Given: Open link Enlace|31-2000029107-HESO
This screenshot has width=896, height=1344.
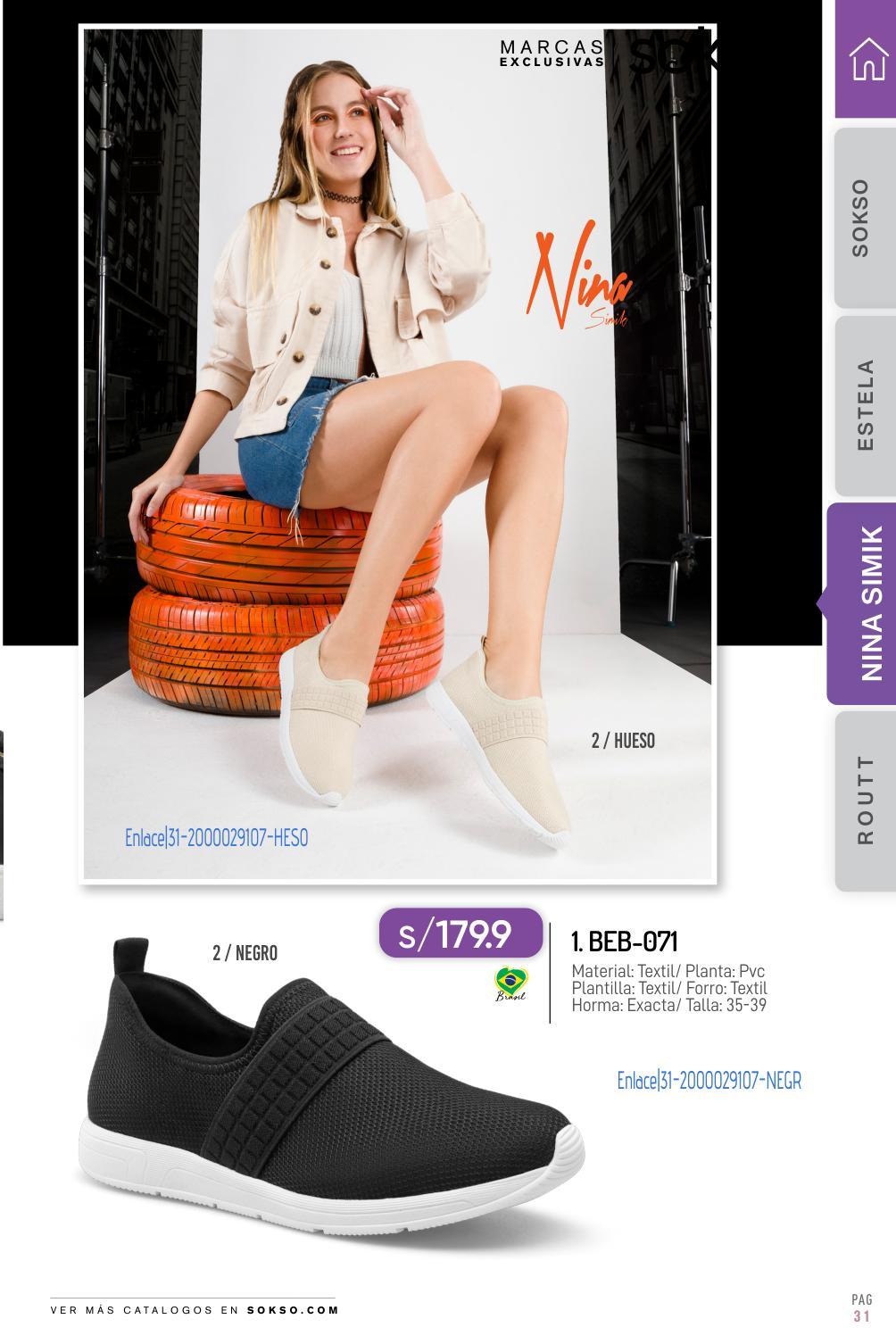Looking at the screenshot, I should (216, 838).
